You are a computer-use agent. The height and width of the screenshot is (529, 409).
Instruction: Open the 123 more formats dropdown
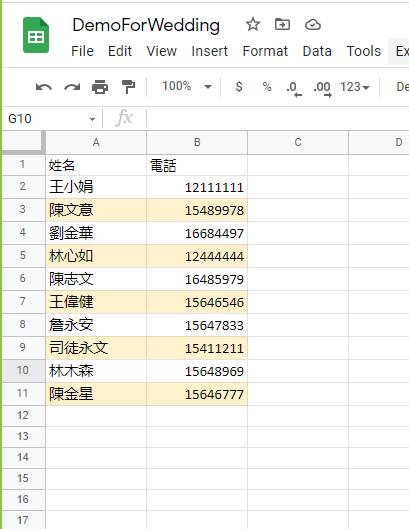[355, 87]
